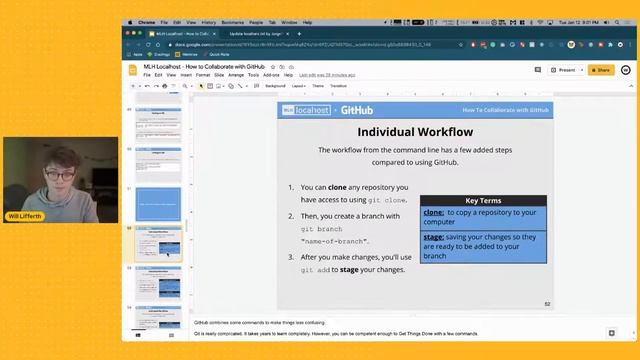Open the Insert menu
The height and width of the screenshot is (360, 640).
point(186,75)
